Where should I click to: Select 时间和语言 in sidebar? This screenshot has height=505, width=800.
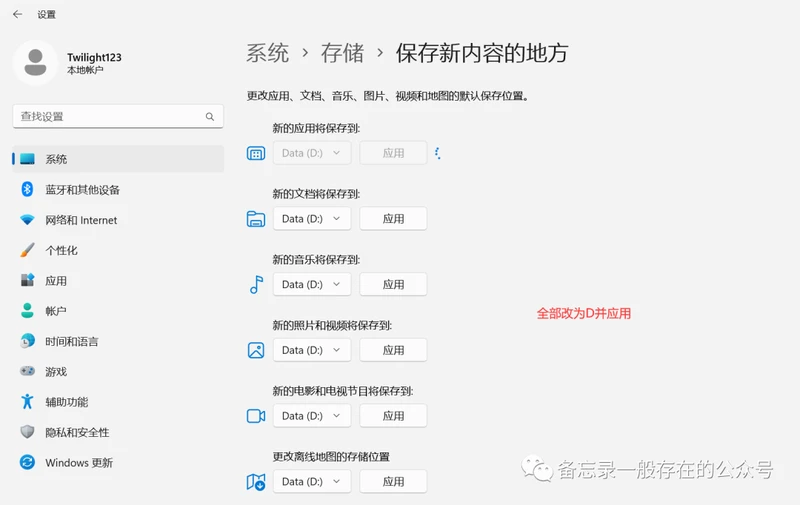pyautogui.click(x=72, y=341)
